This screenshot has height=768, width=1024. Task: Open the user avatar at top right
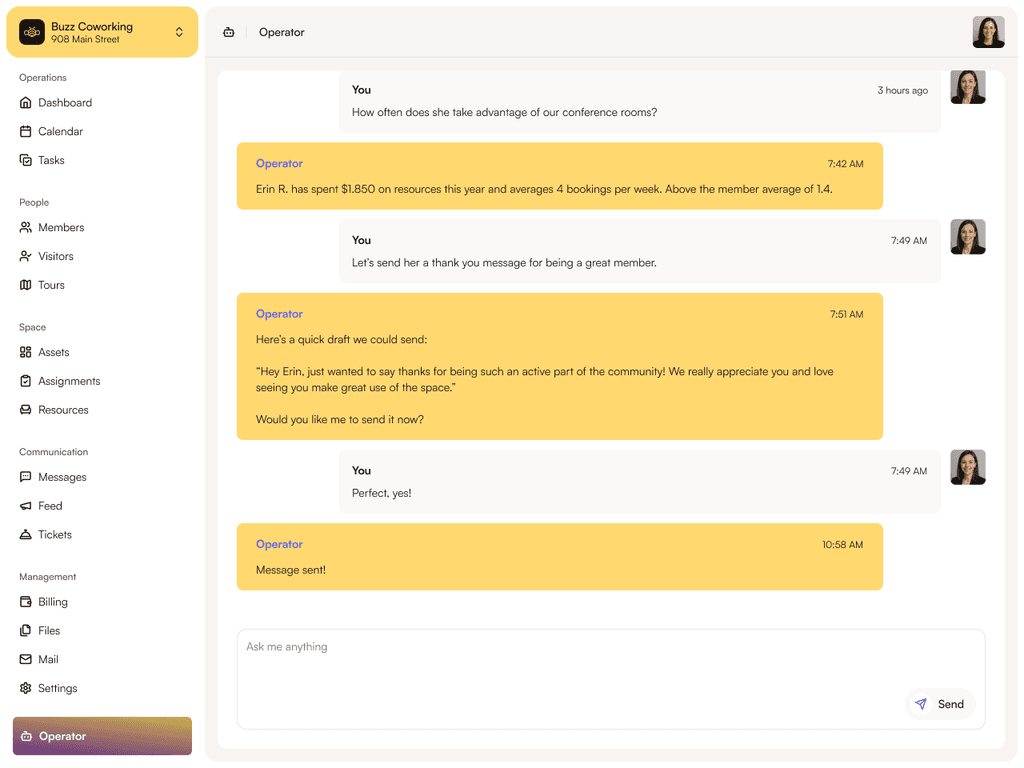(x=988, y=32)
